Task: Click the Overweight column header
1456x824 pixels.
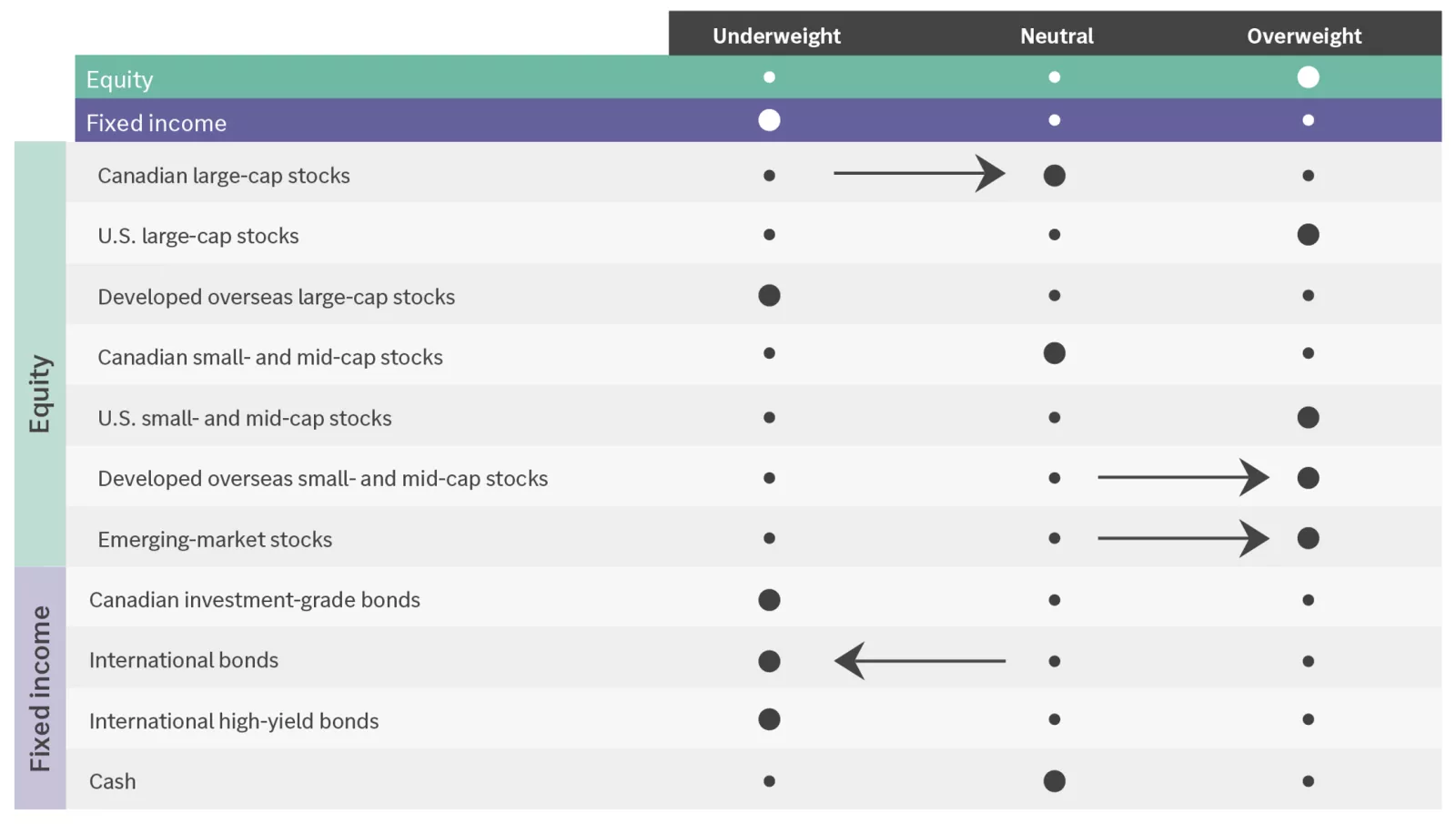Action: (1304, 36)
